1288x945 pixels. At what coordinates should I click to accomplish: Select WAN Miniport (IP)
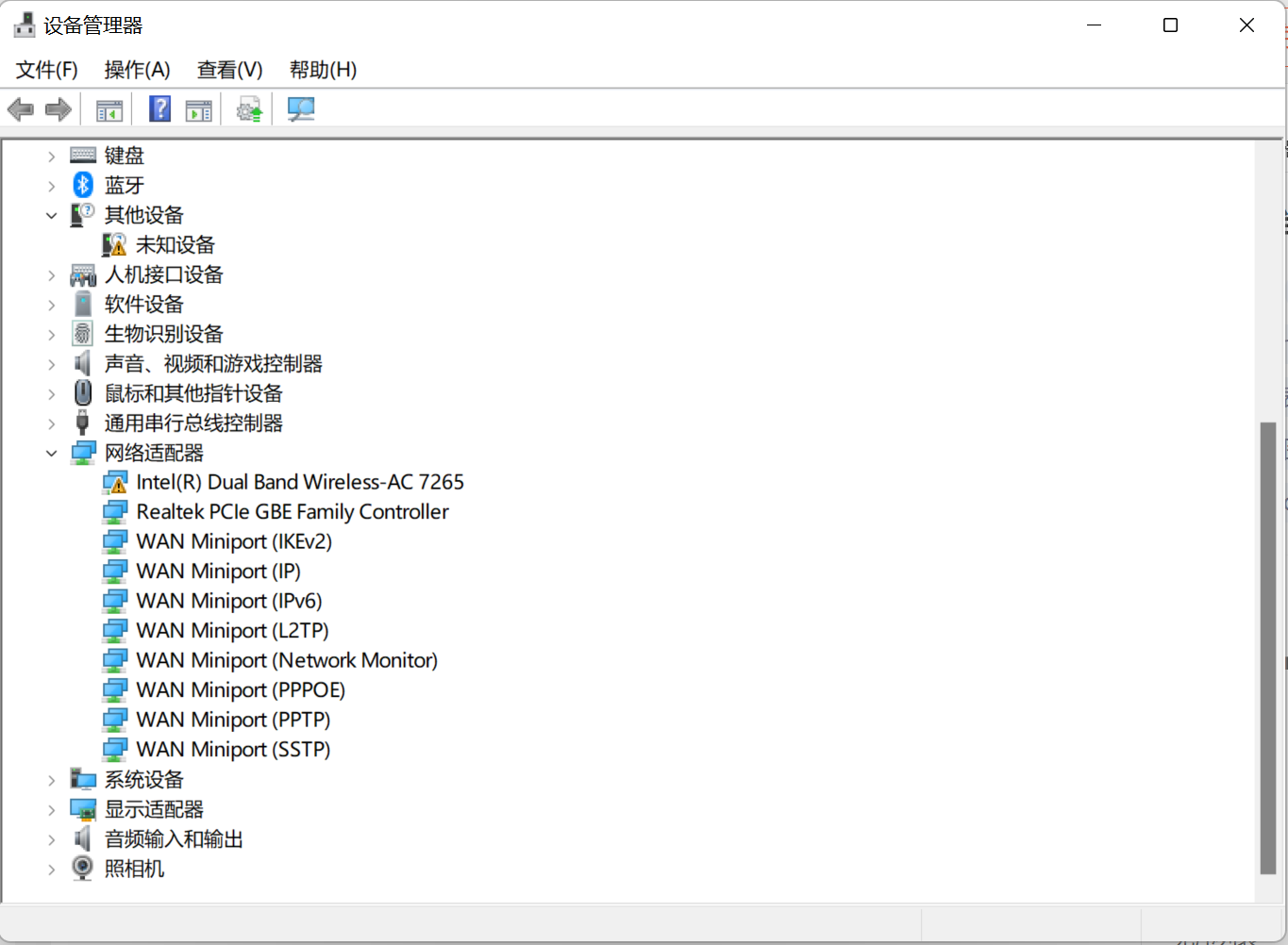tap(219, 572)
